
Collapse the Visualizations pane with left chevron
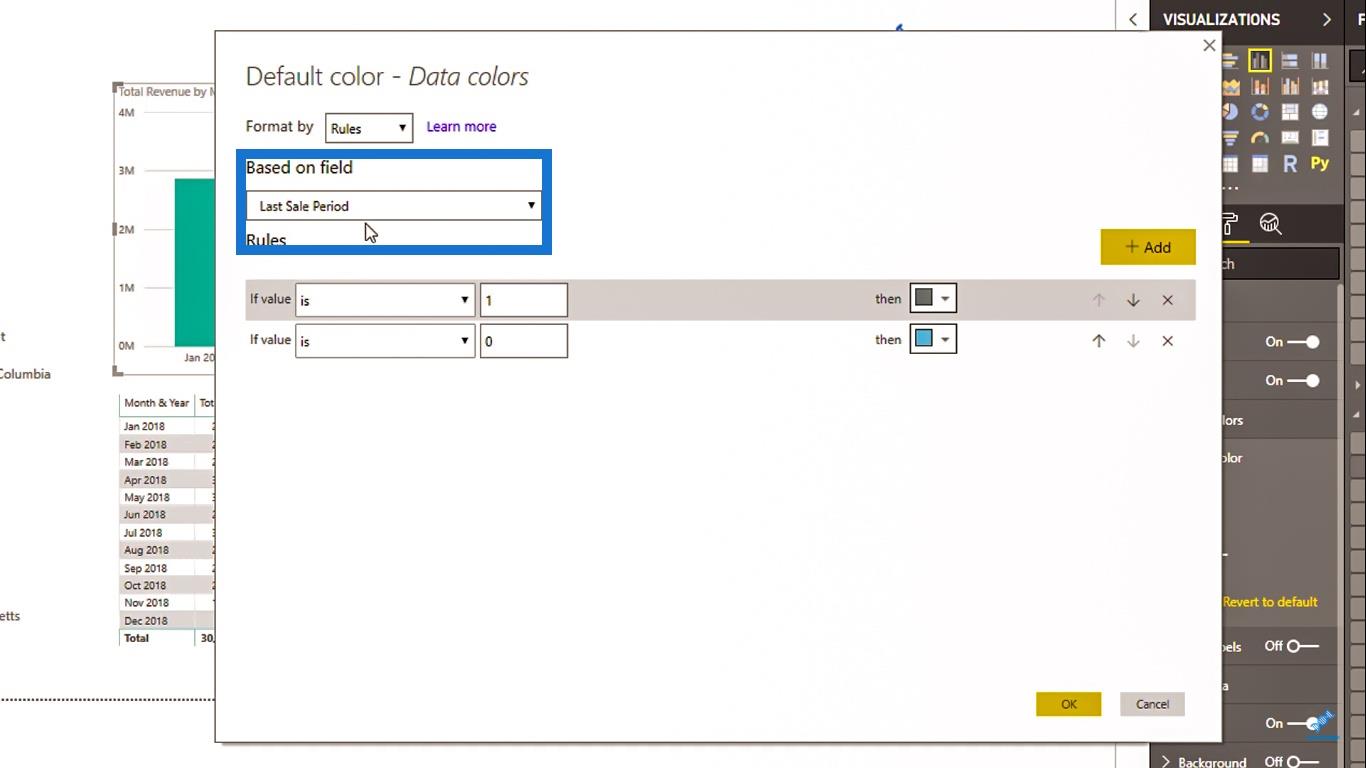[1133, 19]
